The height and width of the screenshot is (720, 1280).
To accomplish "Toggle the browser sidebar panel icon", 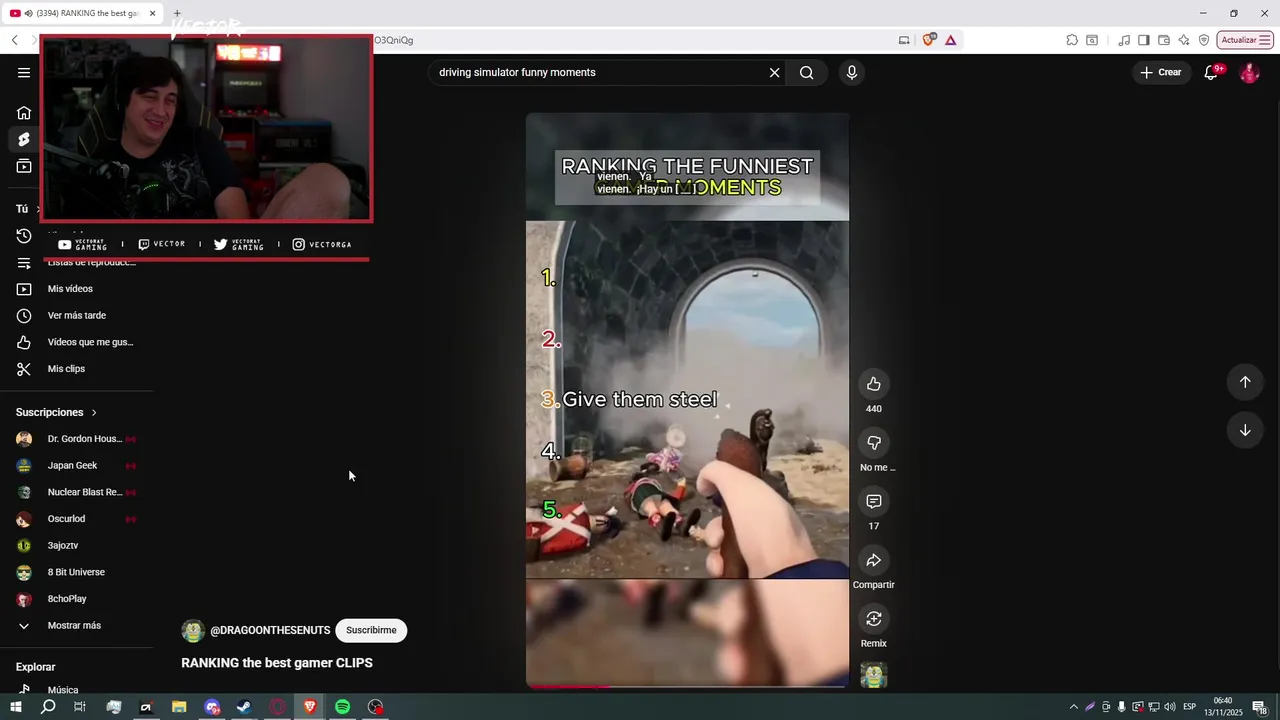I will tap(1144, 40).
